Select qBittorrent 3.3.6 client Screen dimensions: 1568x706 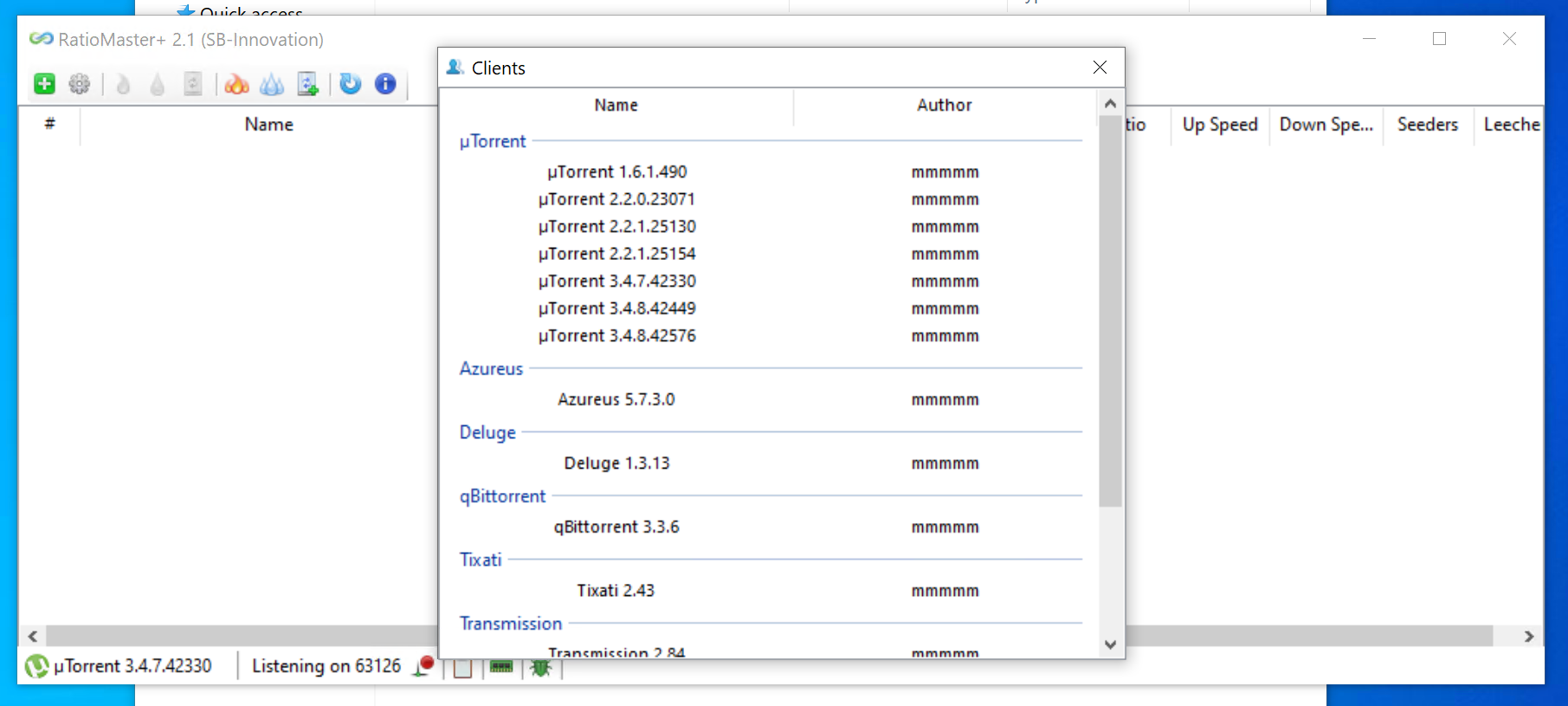click(616, 527)
